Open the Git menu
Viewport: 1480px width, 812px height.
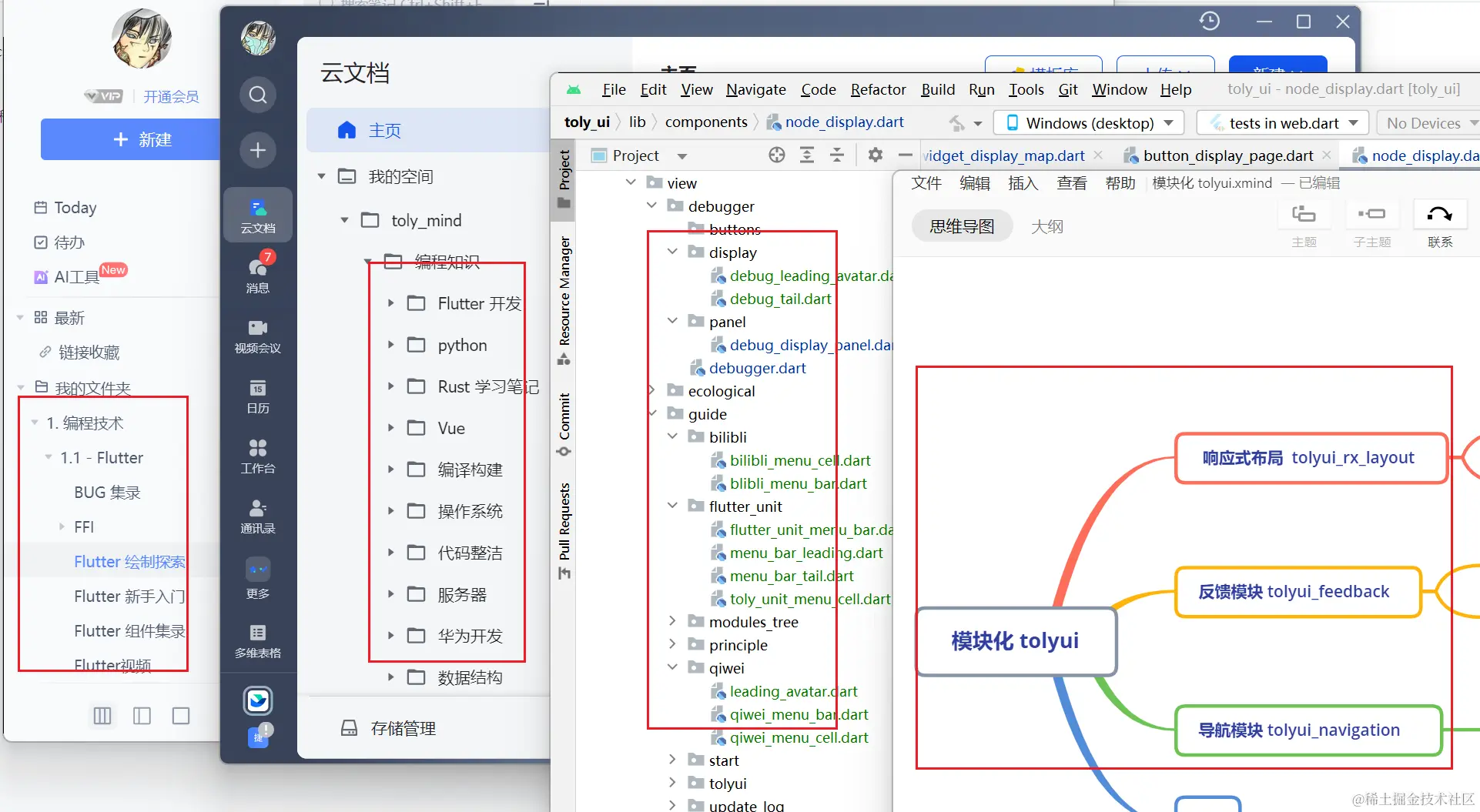[x=1068, y=89]
